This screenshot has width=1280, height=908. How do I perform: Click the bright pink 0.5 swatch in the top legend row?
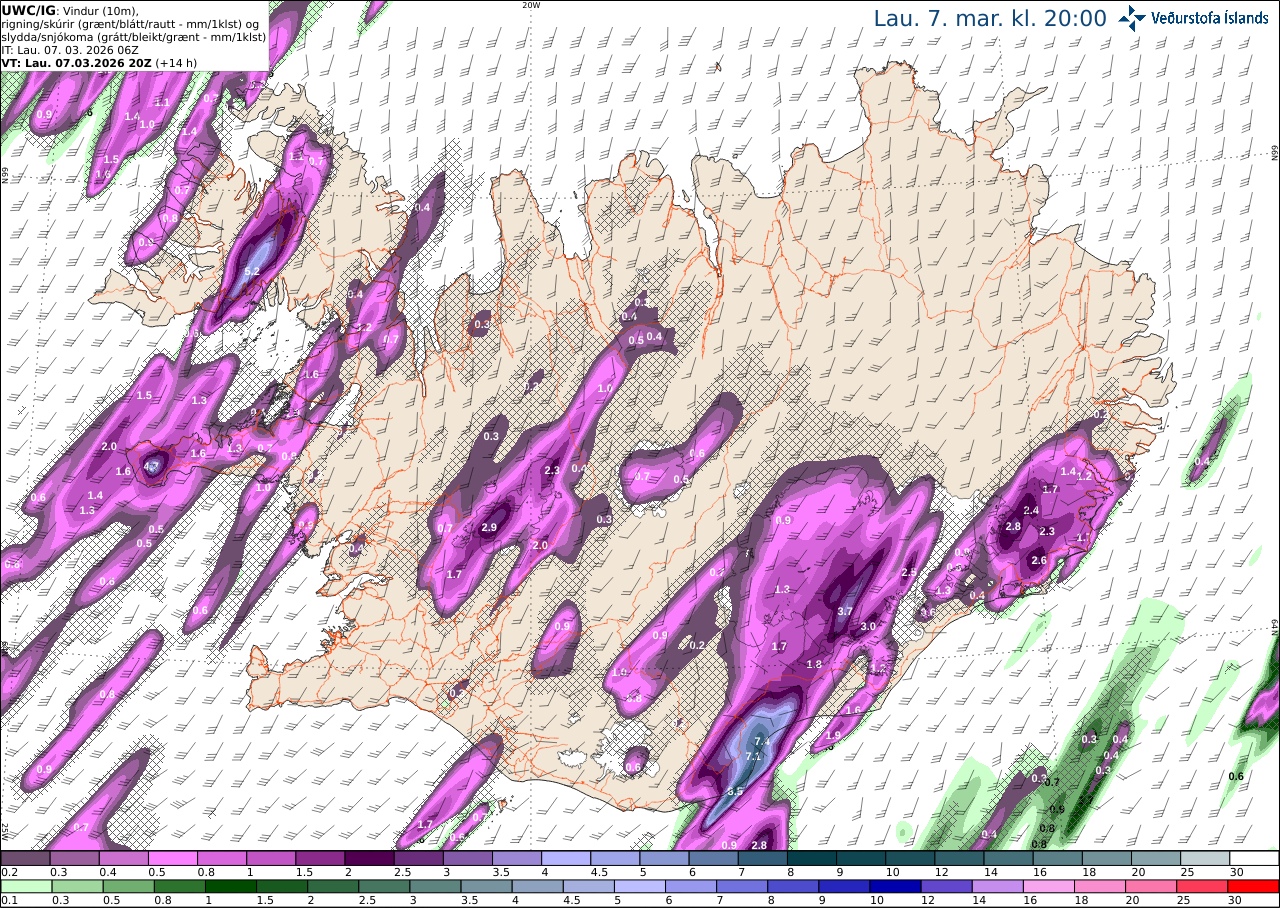point(172,858)
